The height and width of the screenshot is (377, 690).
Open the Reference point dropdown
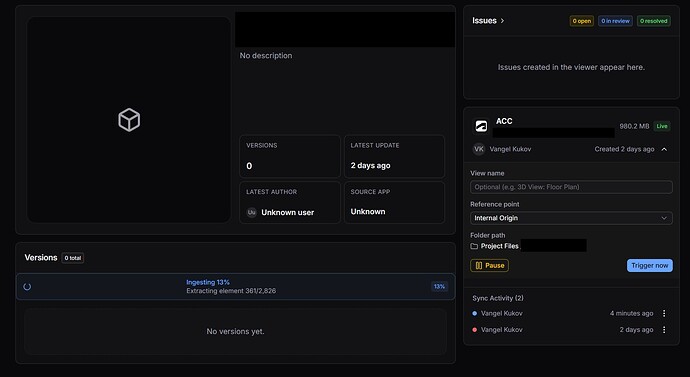(571, 218)
